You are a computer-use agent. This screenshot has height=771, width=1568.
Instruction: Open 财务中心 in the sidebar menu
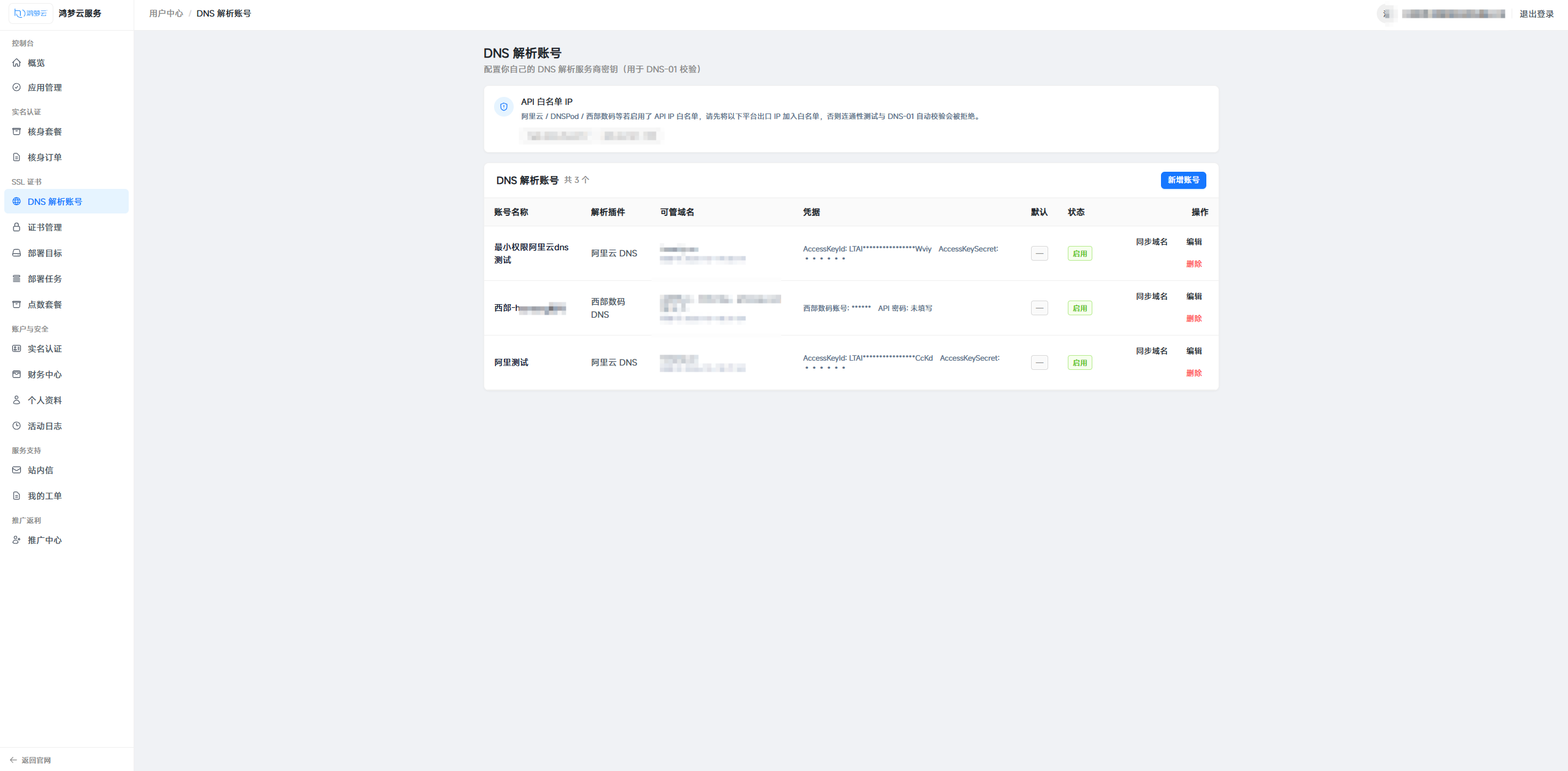(66, 374)
